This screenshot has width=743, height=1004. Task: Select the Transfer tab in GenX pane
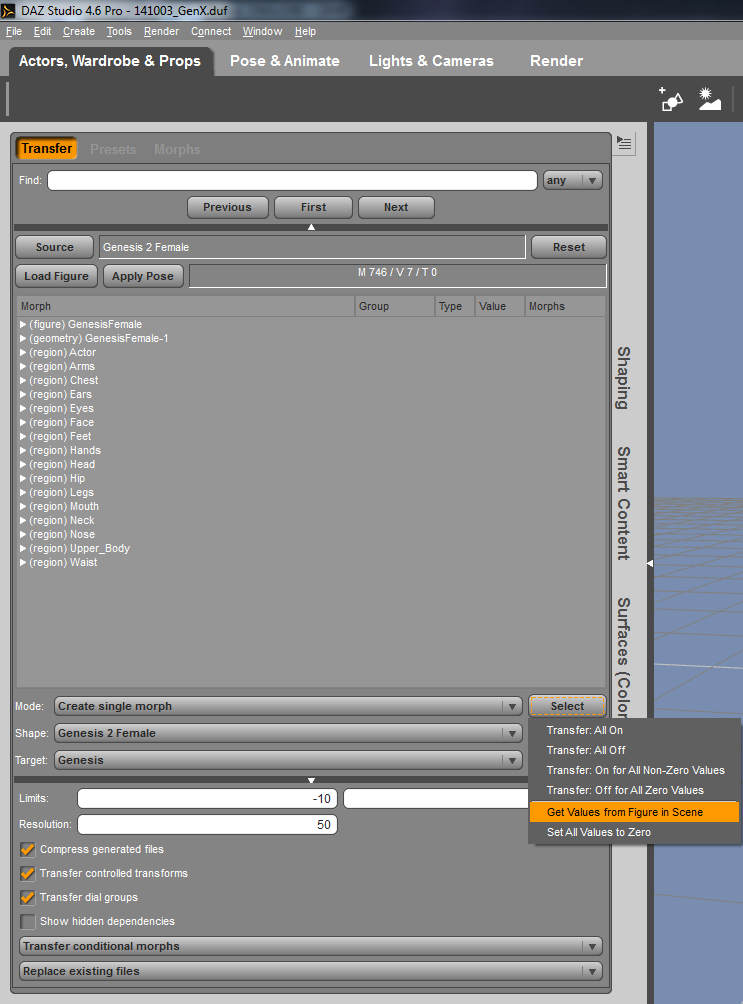tap(47, 149)
